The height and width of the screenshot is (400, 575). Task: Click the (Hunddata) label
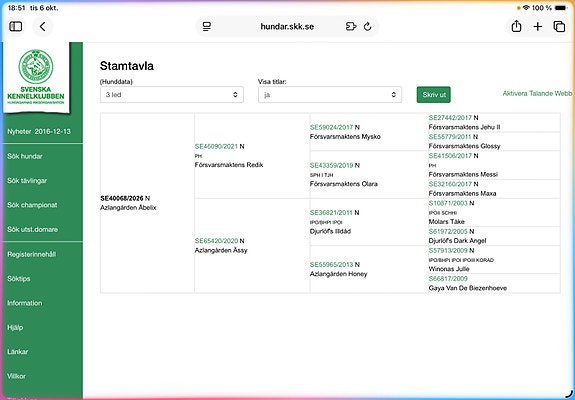[x=116, y=82]
